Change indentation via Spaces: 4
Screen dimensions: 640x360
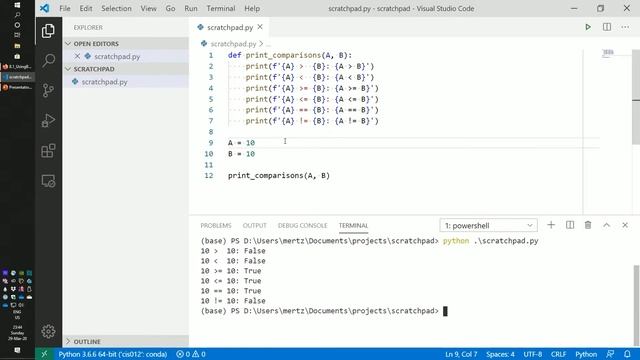coord(500,354)
